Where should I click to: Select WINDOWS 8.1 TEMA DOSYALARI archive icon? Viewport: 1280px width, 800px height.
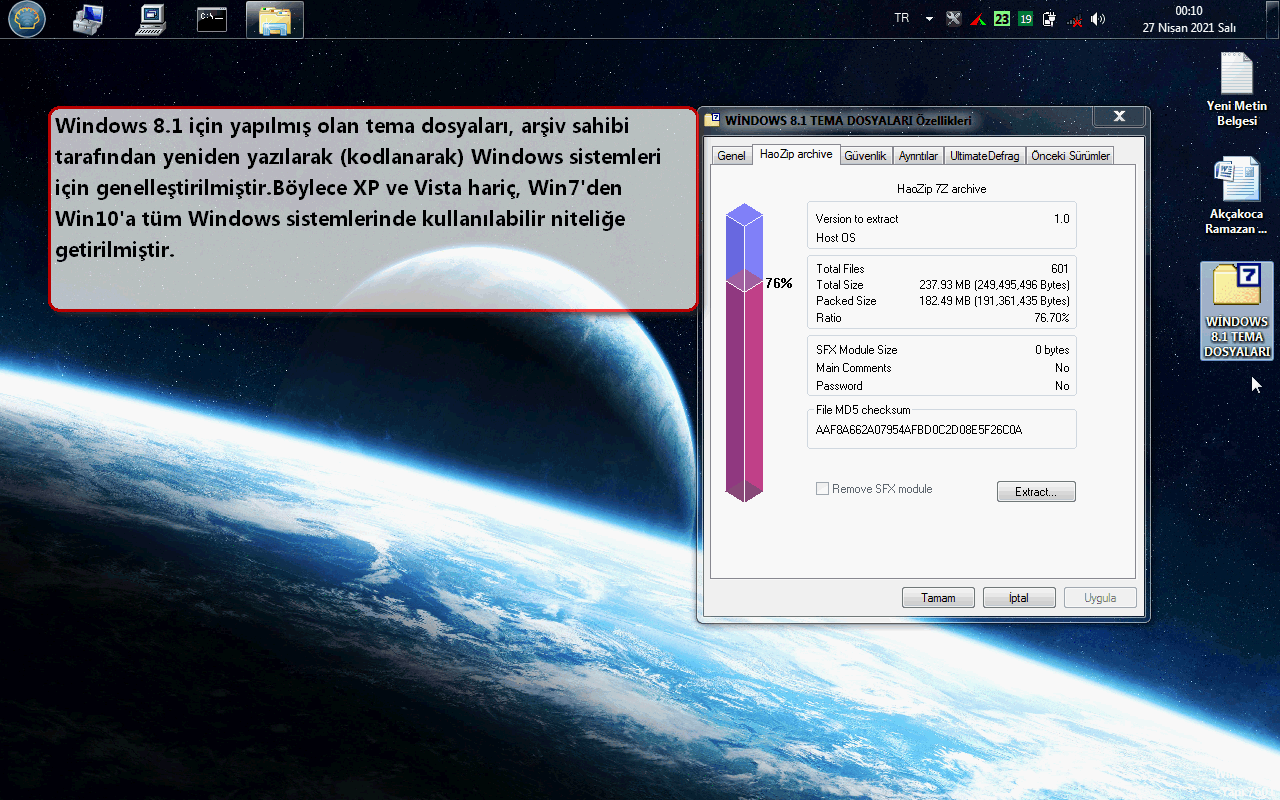click(x=1237, y=311)
